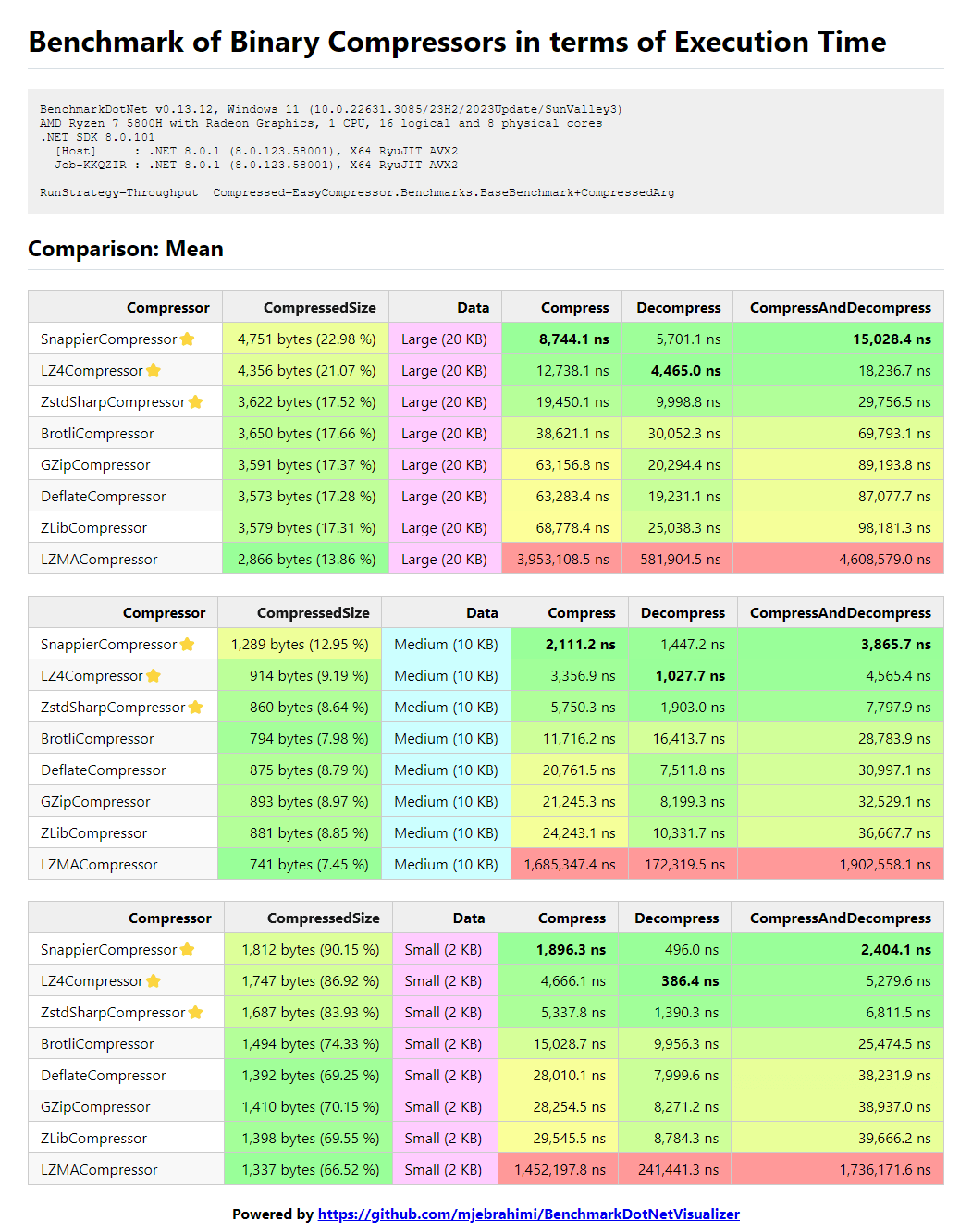Image resolution: width=972 pixels, height=1232 pixels.
Task: Open the BenchmarkDotNetVisualizer GitHub link
Action: [528, 1214]
